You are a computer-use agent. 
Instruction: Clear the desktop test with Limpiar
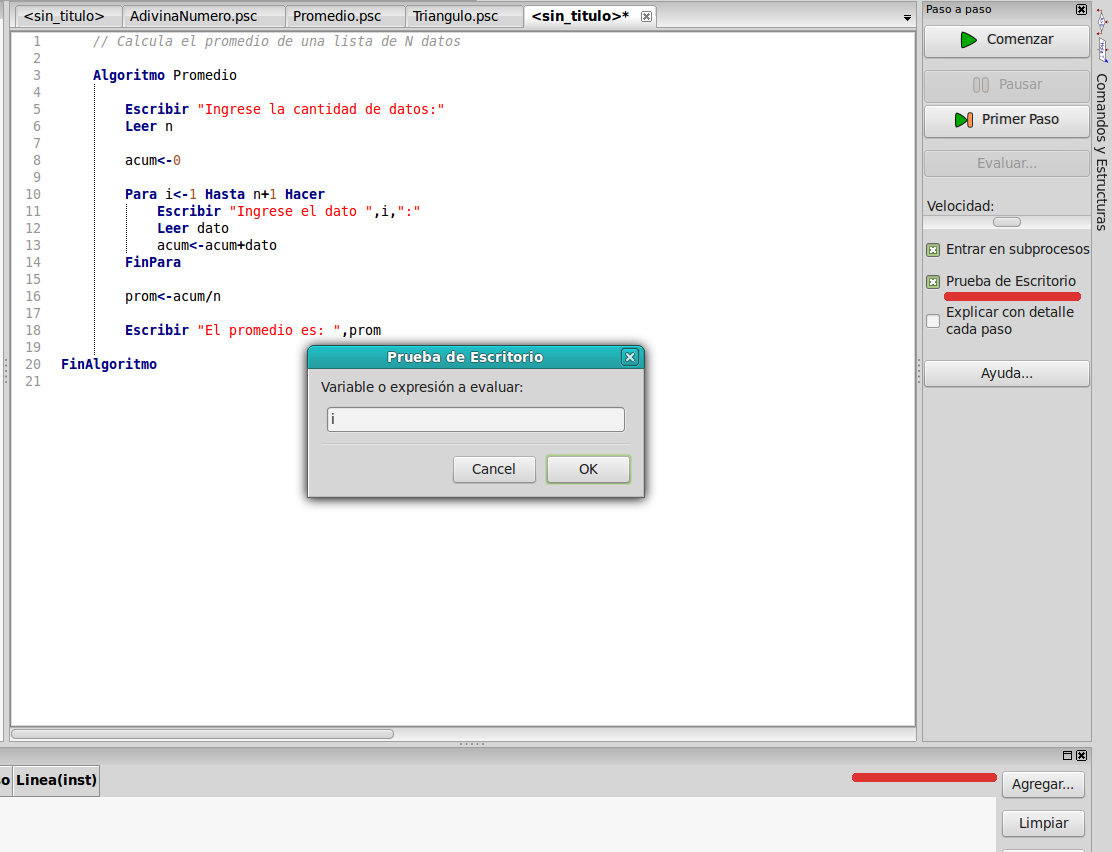click(1042, 823)
